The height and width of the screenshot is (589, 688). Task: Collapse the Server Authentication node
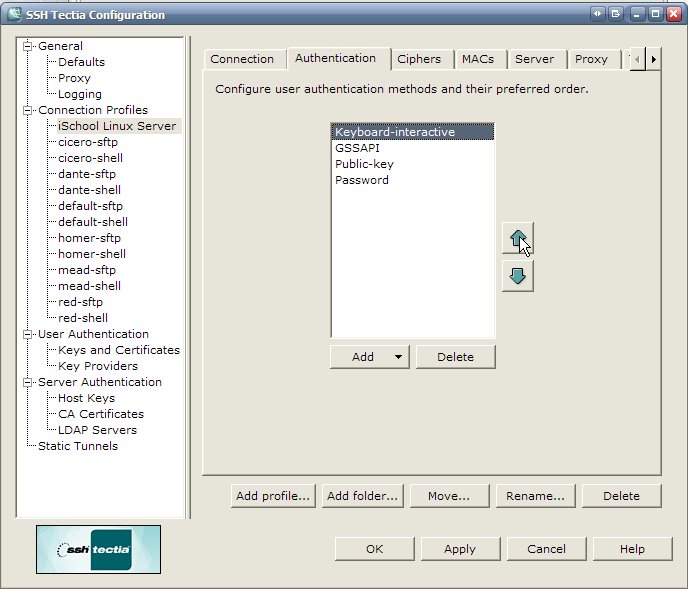[28, 382]
